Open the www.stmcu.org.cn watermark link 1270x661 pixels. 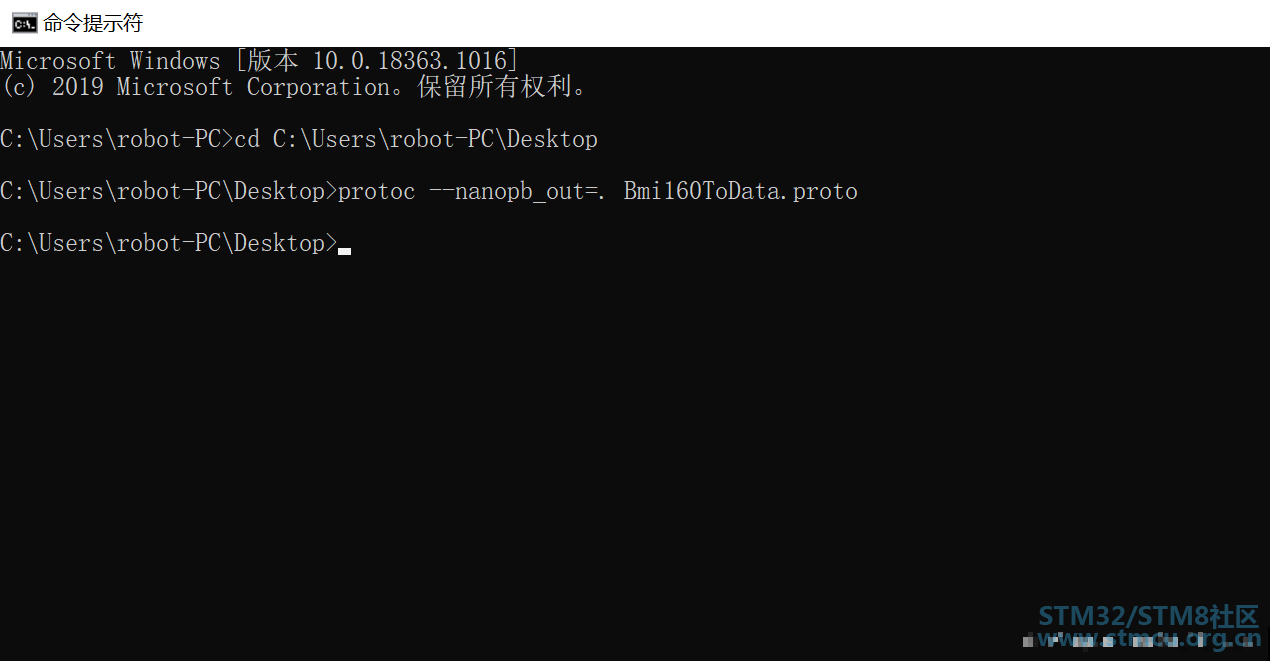[x=1148, y=640]
